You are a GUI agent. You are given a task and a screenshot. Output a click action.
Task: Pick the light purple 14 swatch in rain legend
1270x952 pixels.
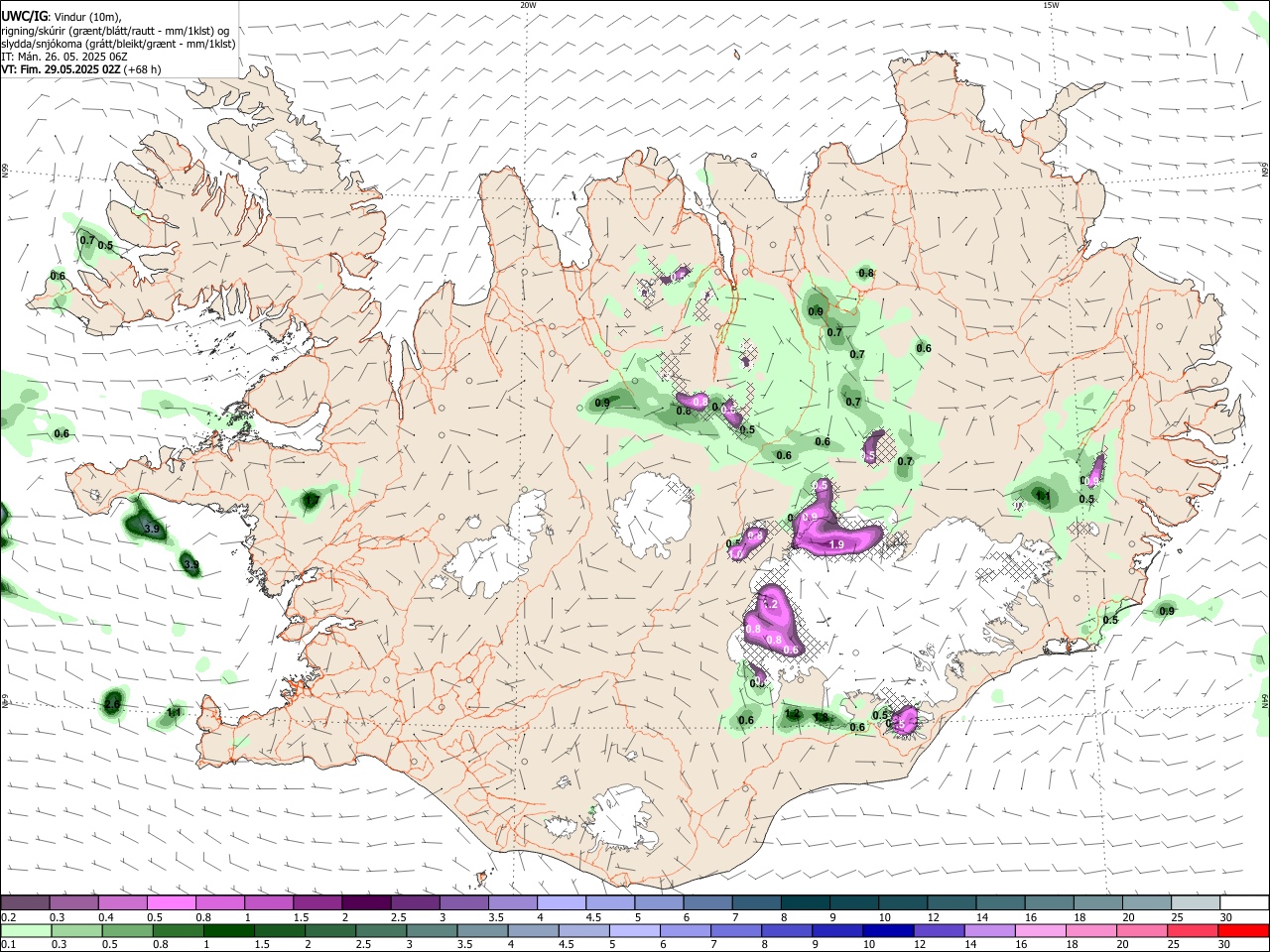point(990,931)
